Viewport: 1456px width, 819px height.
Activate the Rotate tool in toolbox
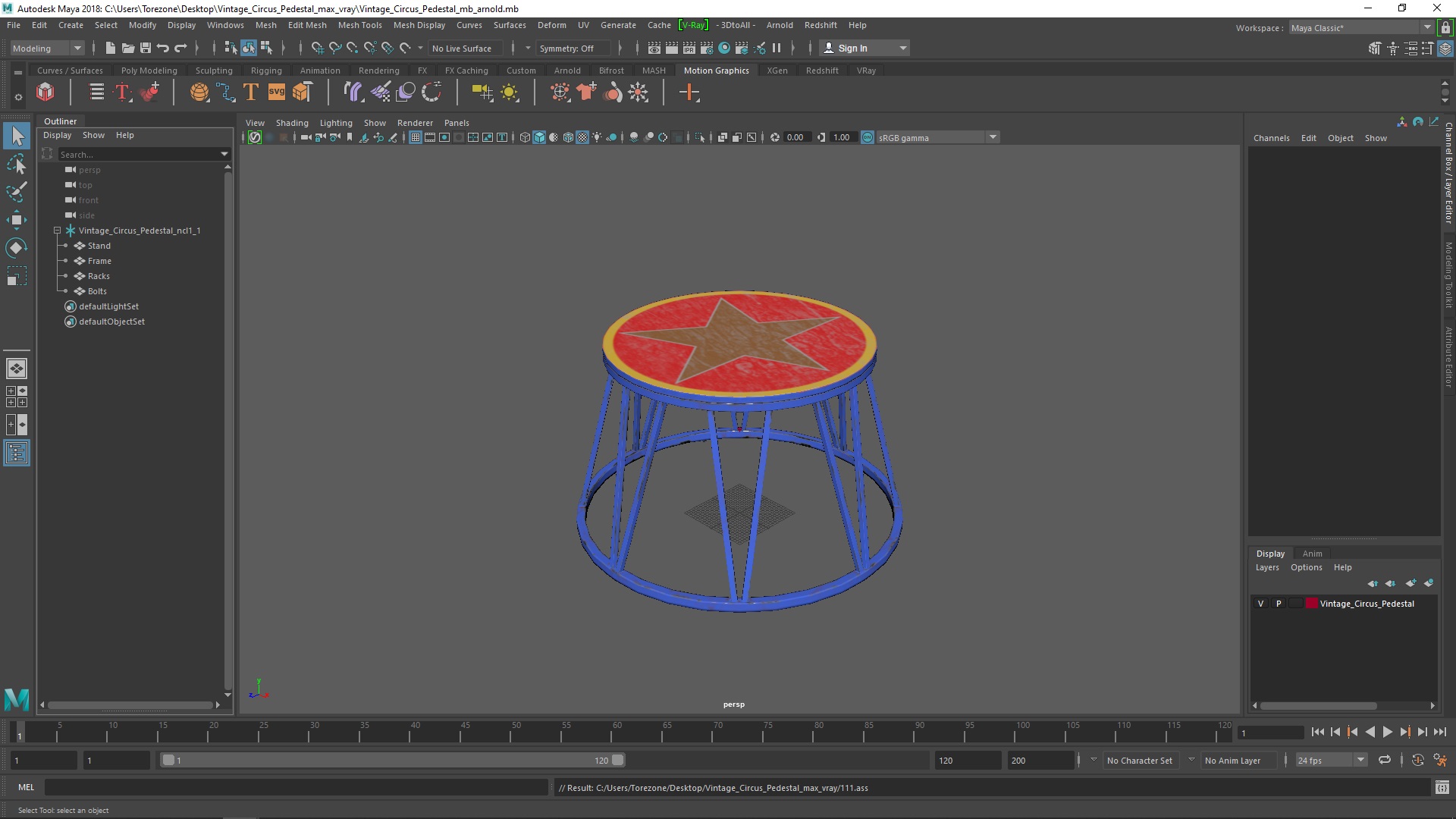click(16, 248)
